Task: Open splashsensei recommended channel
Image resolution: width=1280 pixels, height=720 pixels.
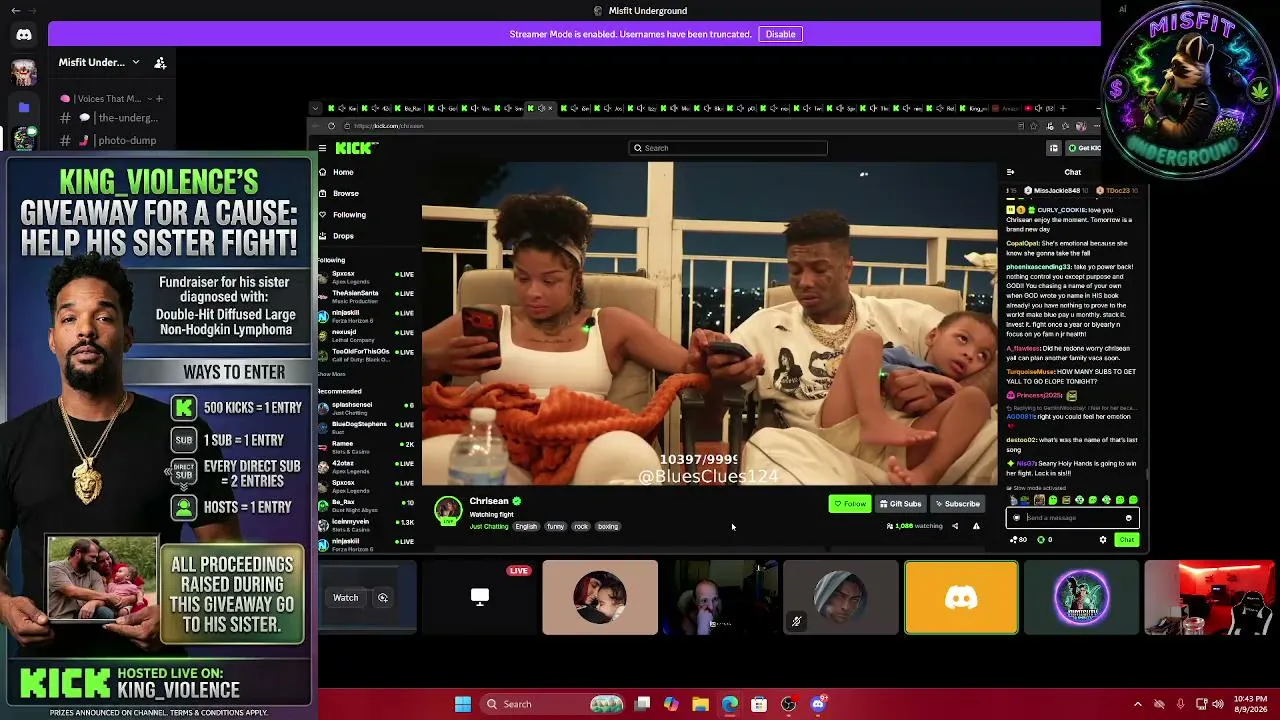Action: (x=366, y=408)
